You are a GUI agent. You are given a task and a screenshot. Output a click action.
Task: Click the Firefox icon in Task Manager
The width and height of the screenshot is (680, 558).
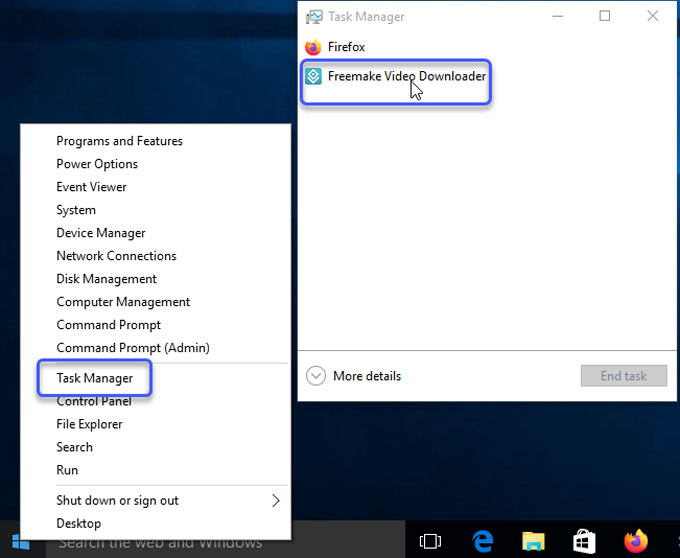click(313, 47)
